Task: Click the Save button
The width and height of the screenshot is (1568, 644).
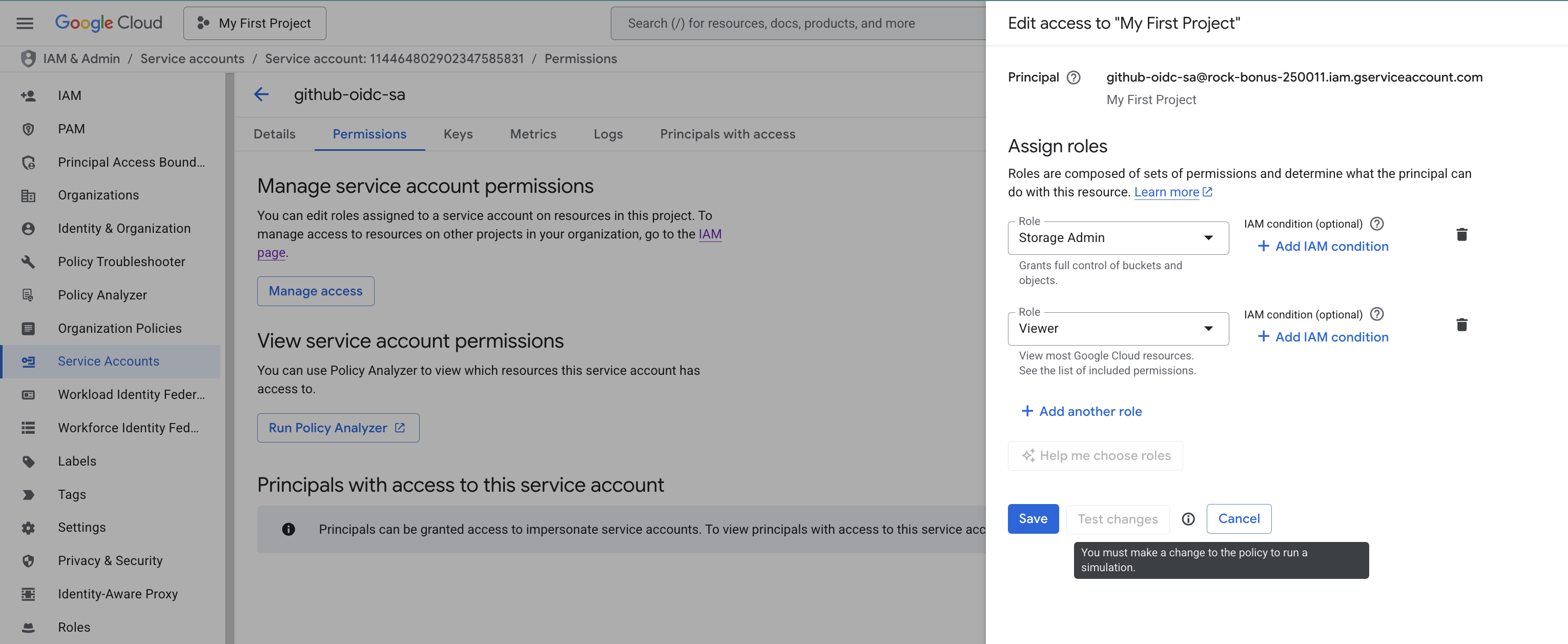Action: click(x=1033, y=519)
